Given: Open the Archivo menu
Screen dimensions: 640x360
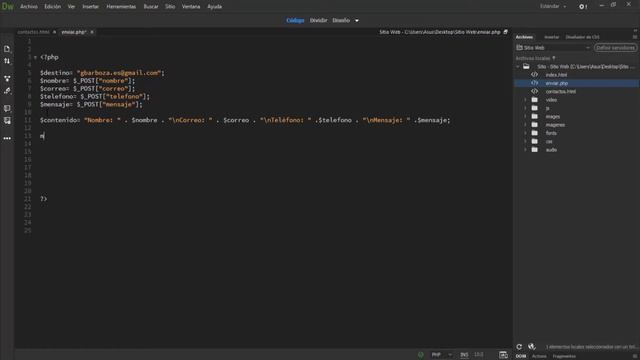Looking at the screenshot, I should [x=29, y=7].
